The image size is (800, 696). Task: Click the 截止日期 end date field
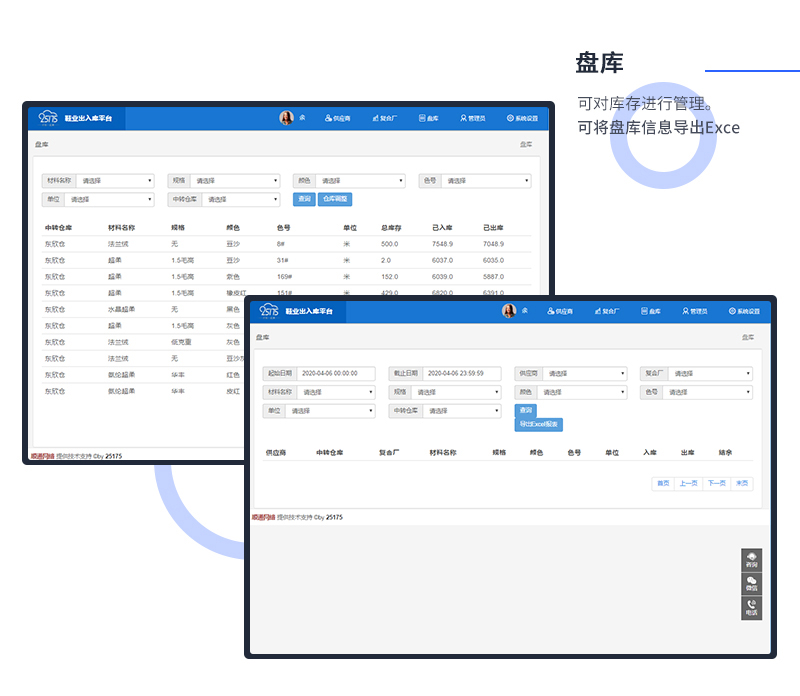pos(461,374)
